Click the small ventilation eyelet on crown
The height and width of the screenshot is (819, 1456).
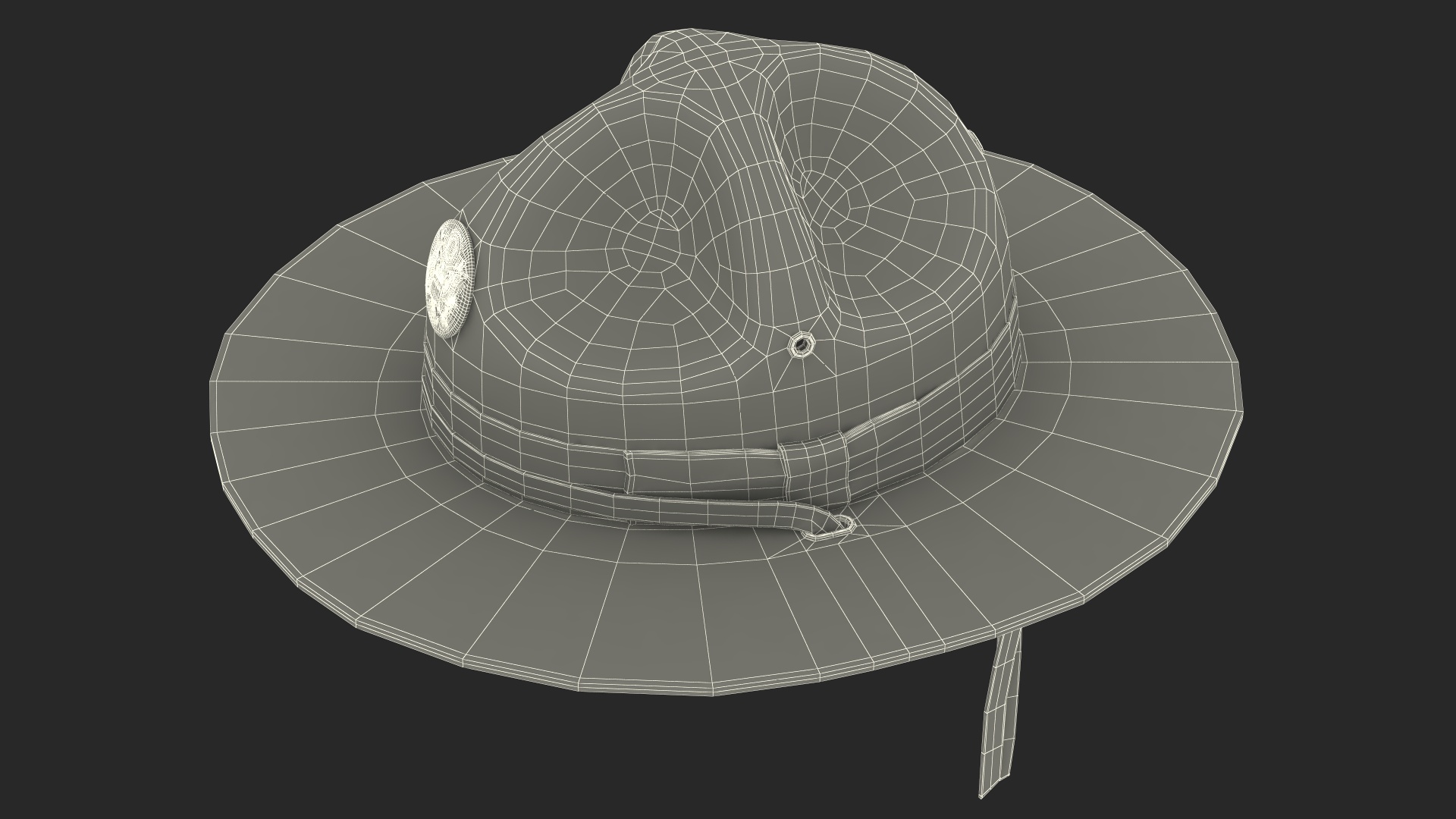tap(800, 347)
